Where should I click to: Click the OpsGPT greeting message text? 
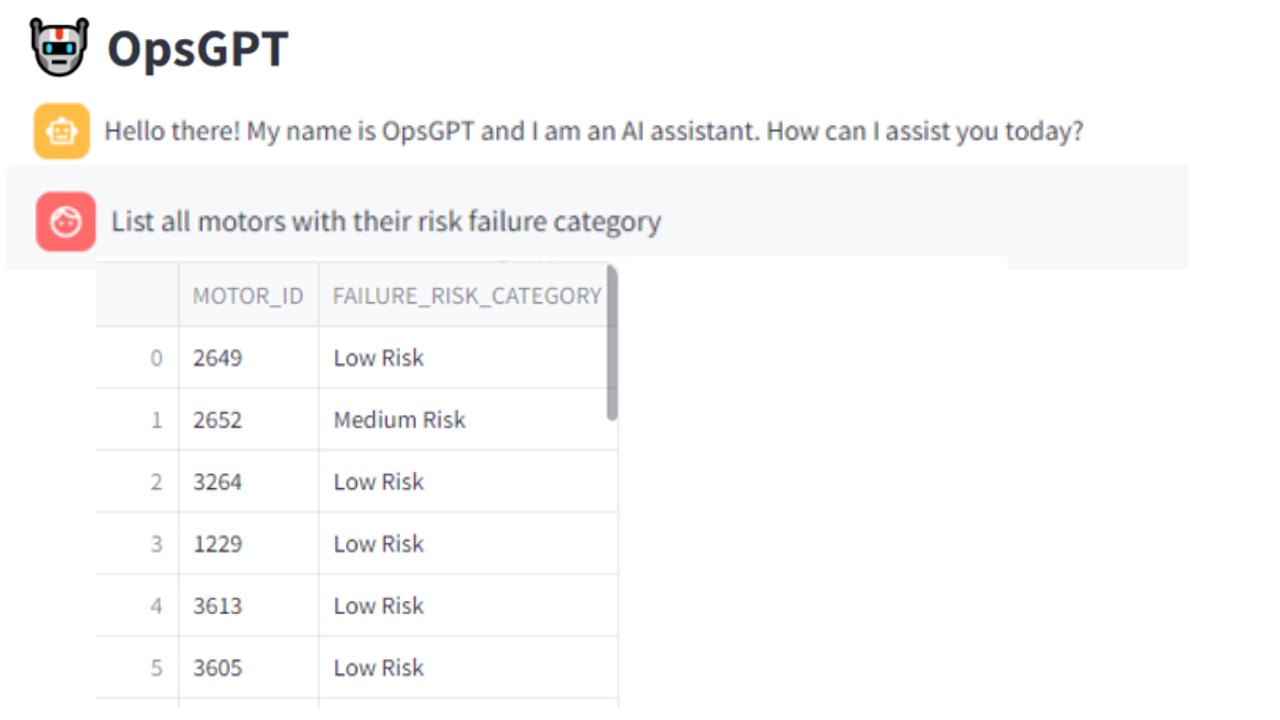(594, 131)
